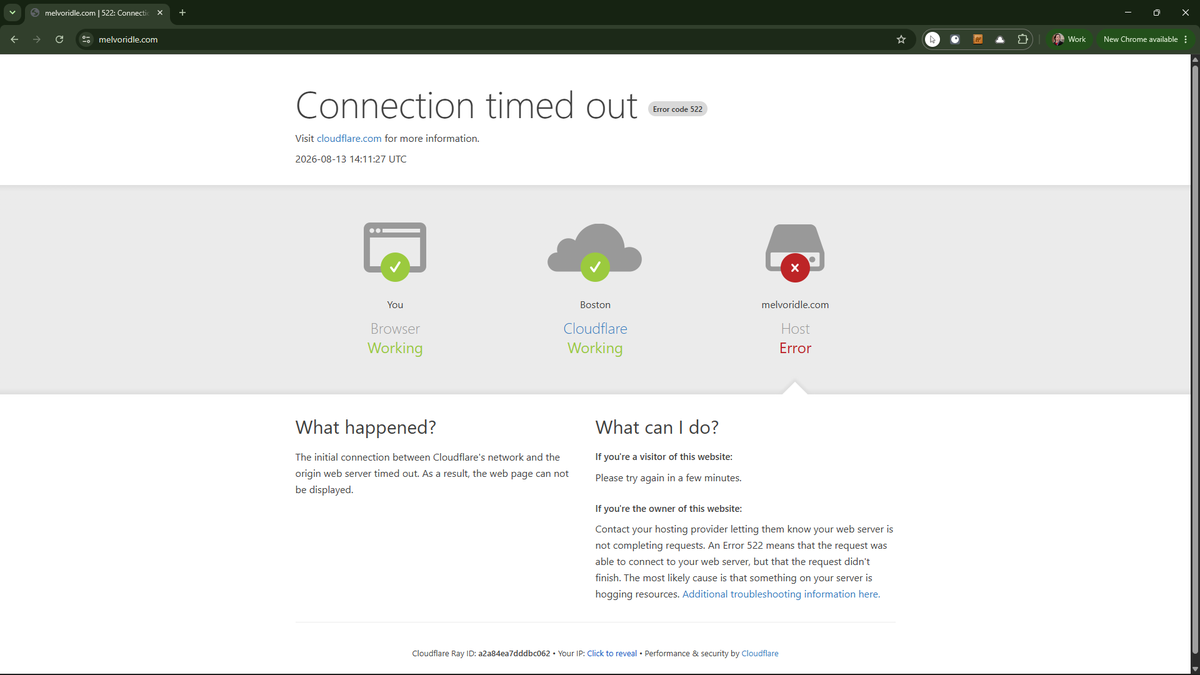
Task: Open the tab search dropdown arrow
Action: (12, 12)
